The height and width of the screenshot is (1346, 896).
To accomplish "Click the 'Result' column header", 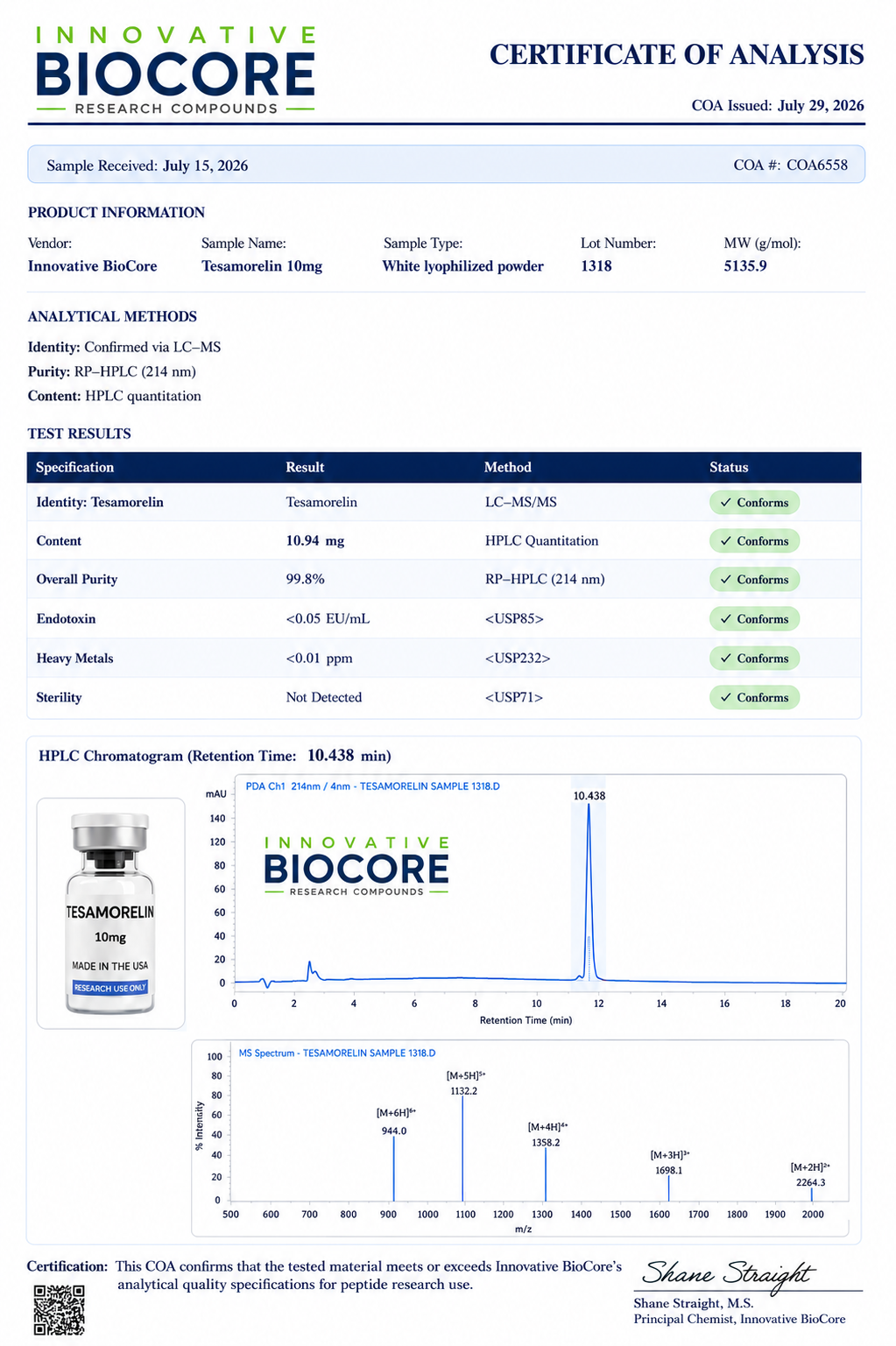I will (305, 468).
